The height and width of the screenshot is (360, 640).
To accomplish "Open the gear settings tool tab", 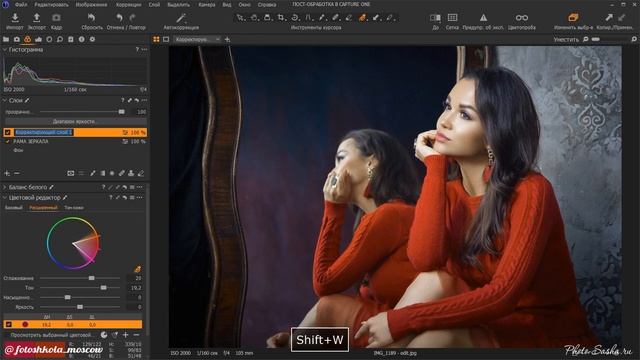I will (x=92, y=39).
